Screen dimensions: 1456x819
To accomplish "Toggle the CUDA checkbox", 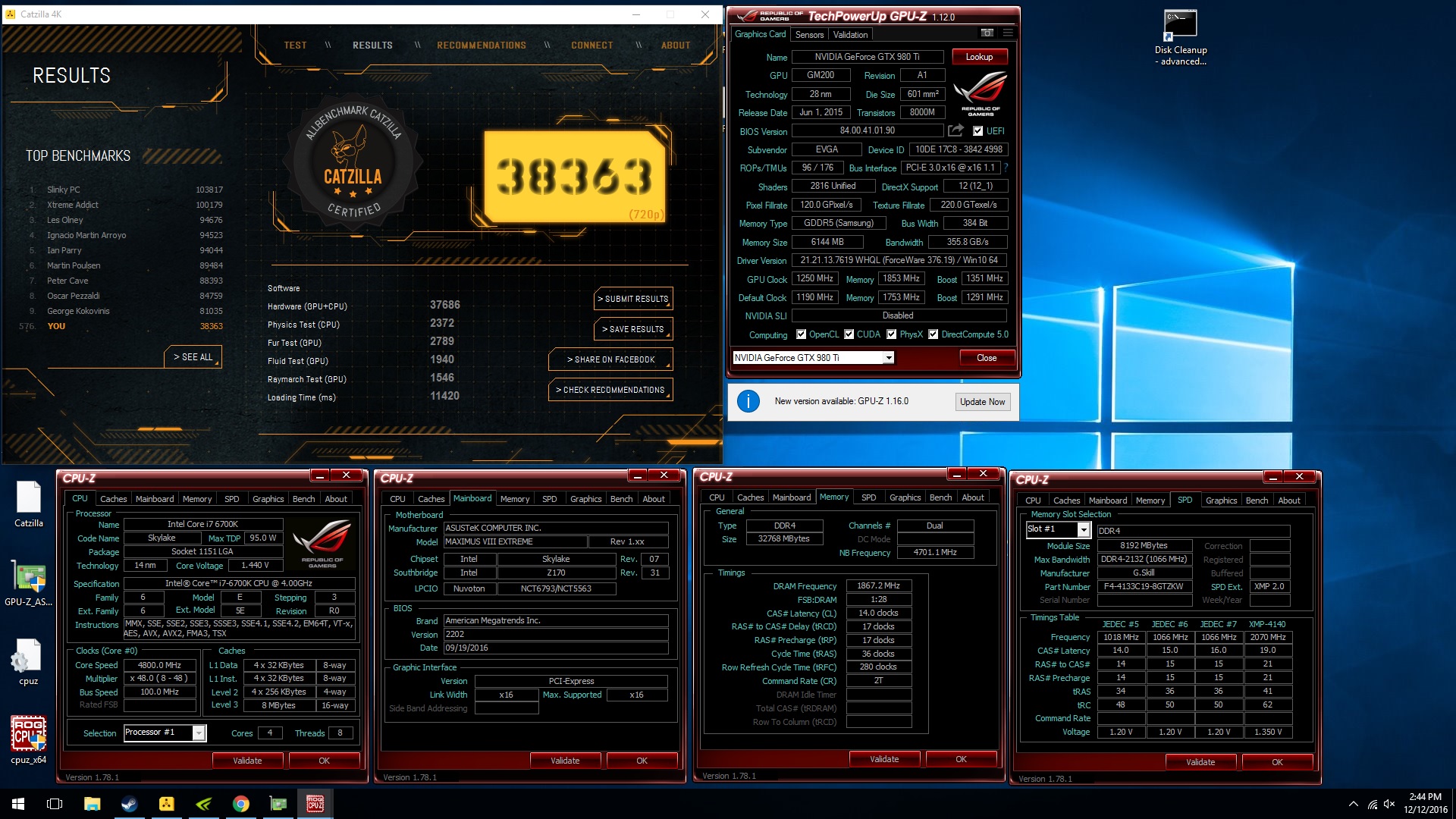I will [849, 334].
